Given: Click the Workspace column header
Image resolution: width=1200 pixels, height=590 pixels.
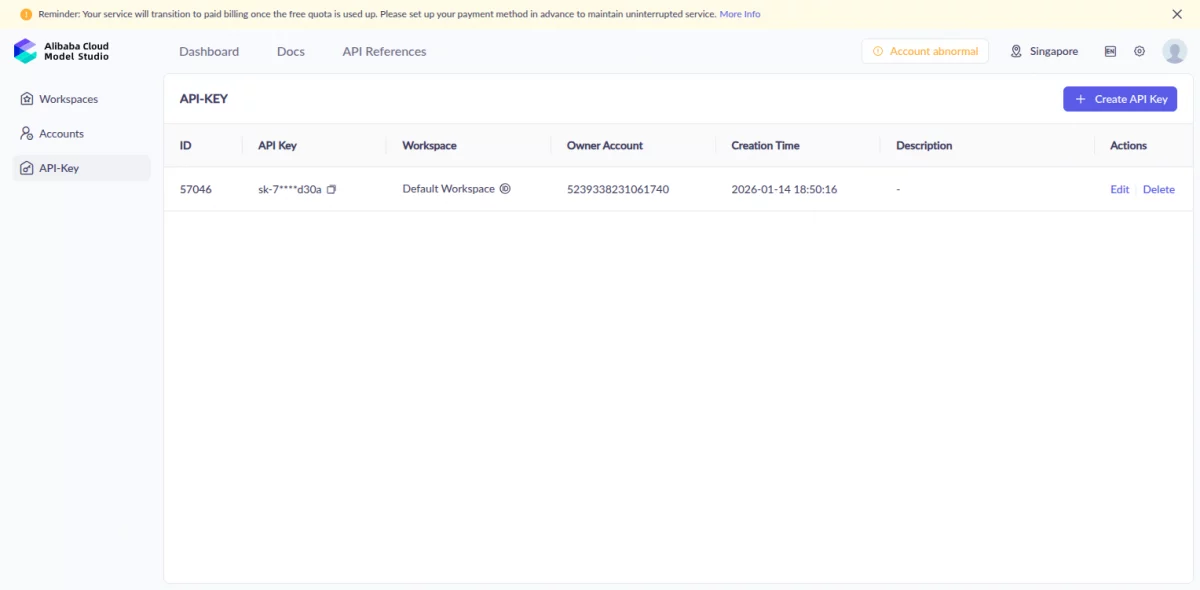Looking at the screenshot, I should coord(430,145).
